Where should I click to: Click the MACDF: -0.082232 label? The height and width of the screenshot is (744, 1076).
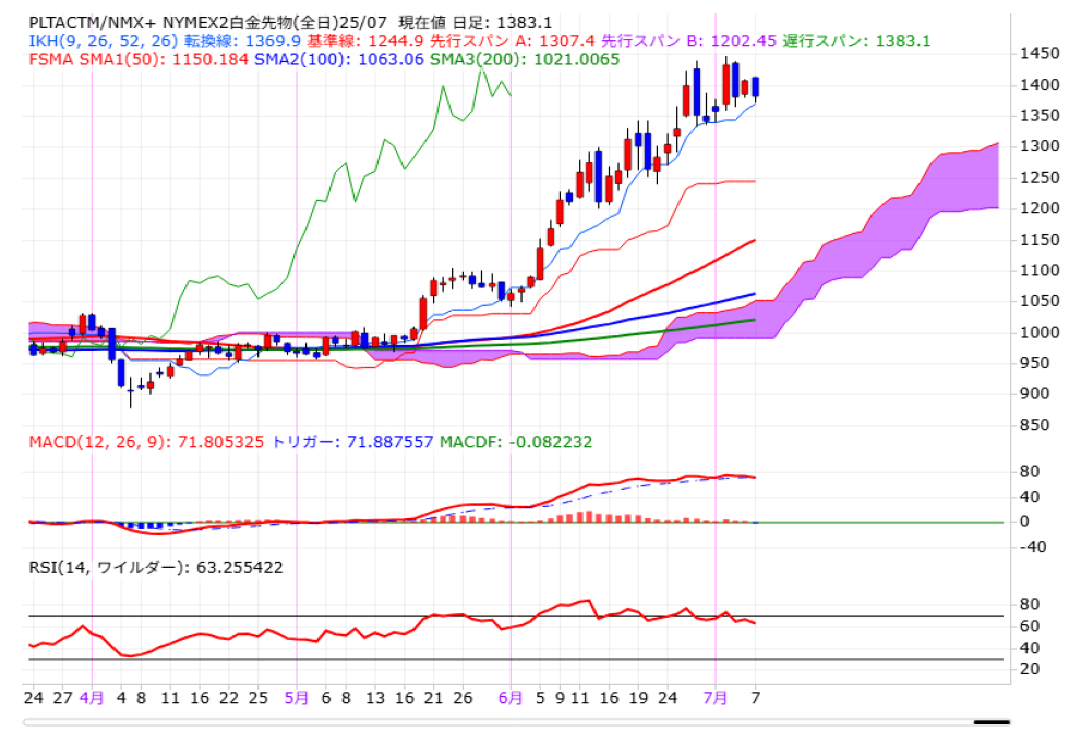pyautogui.click(x=515, y=442)
